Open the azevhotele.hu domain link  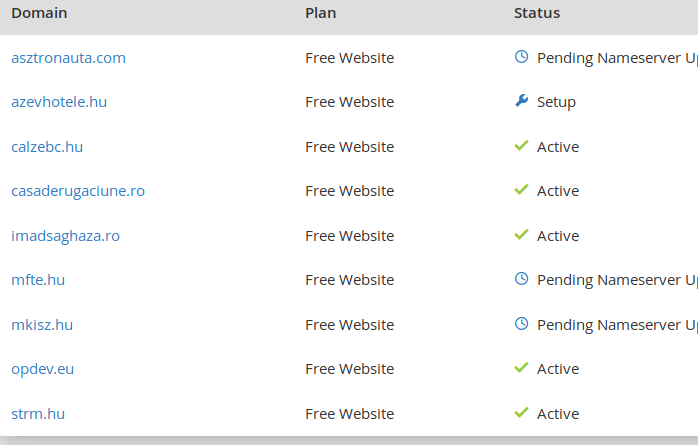tap(59, 102)
